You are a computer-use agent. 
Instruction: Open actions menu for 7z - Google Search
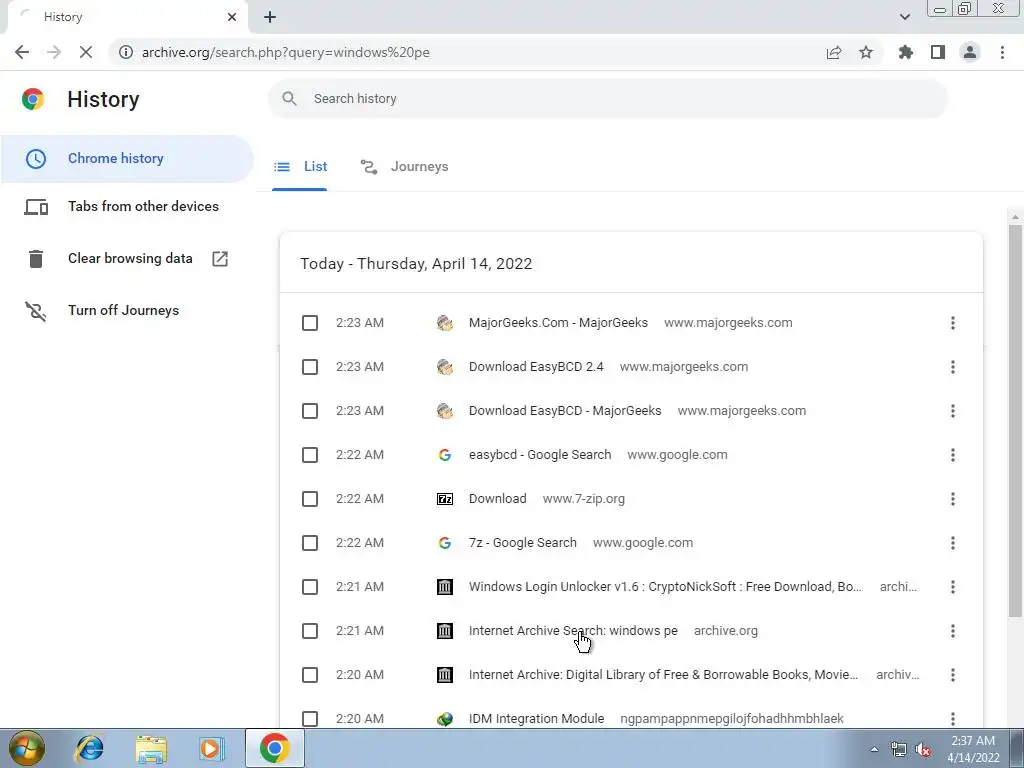tap(953, 543)
